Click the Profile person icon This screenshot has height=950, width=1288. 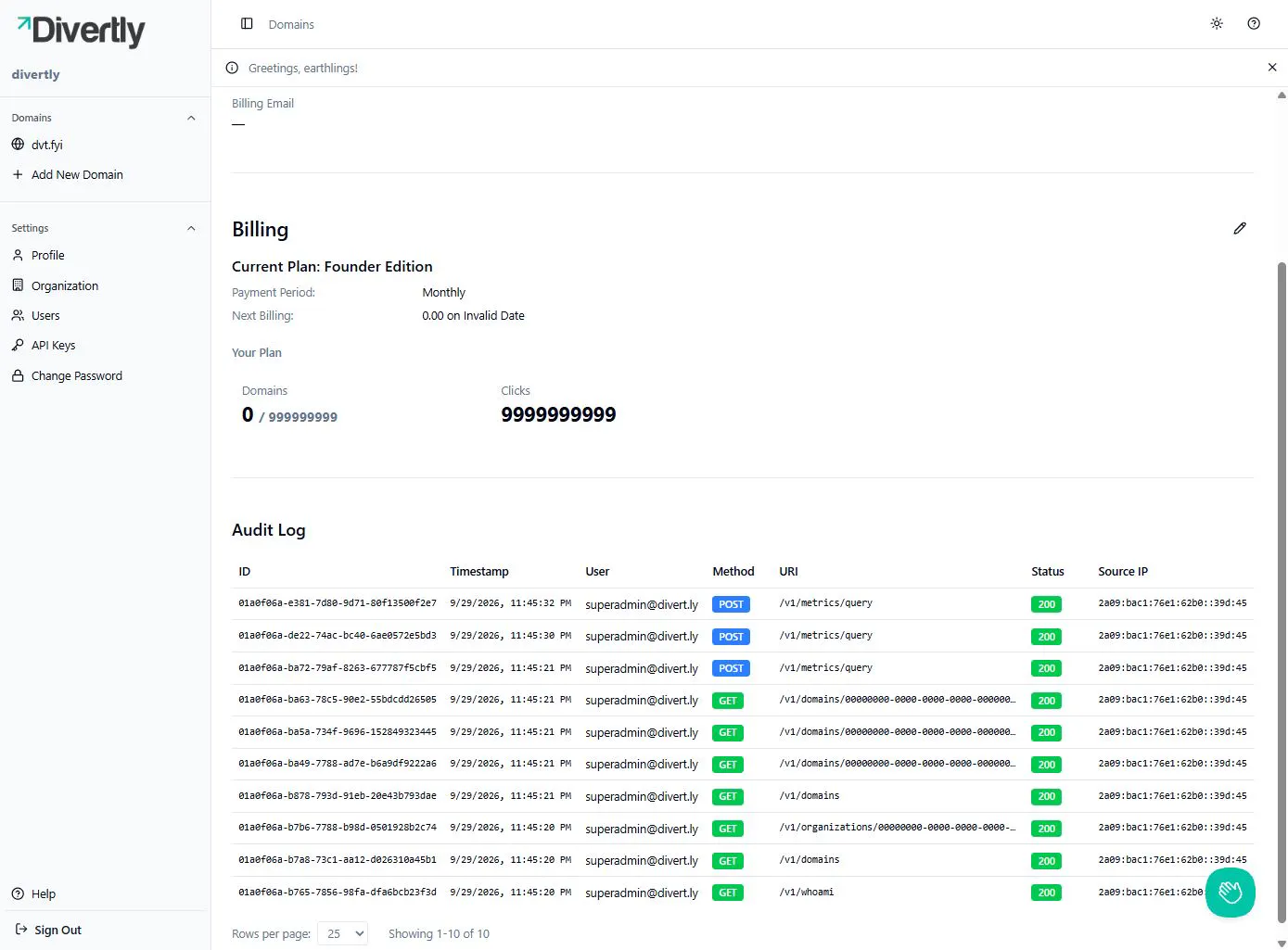tap(18, 255)
